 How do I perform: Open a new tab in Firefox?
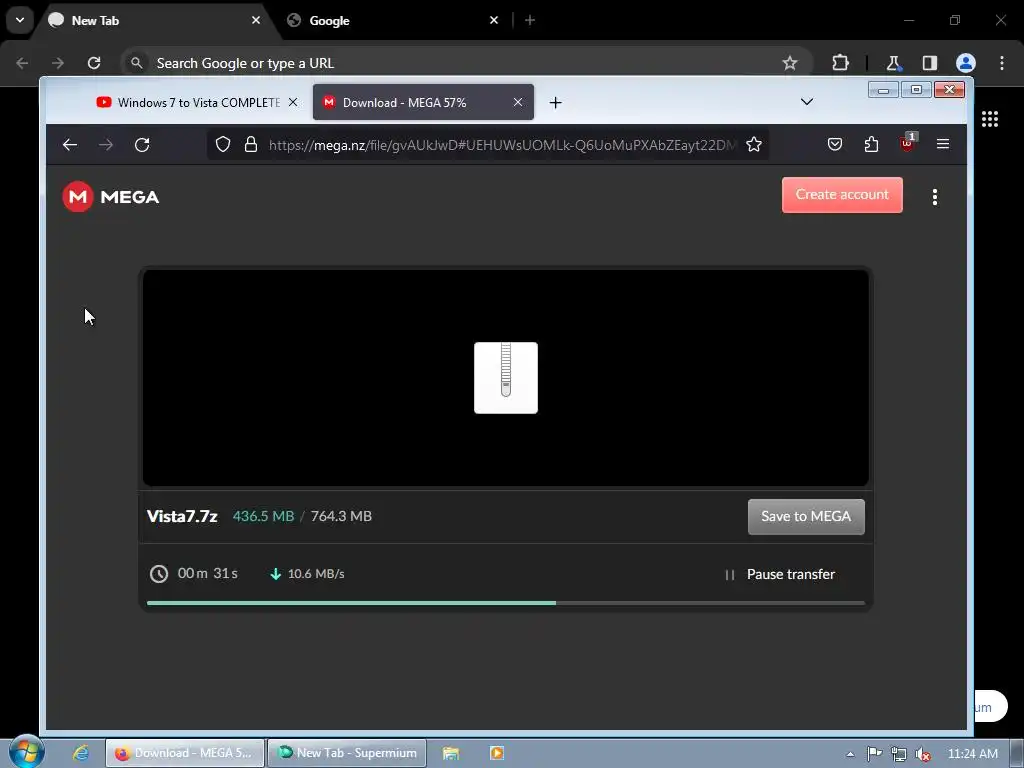pos(555,103)
